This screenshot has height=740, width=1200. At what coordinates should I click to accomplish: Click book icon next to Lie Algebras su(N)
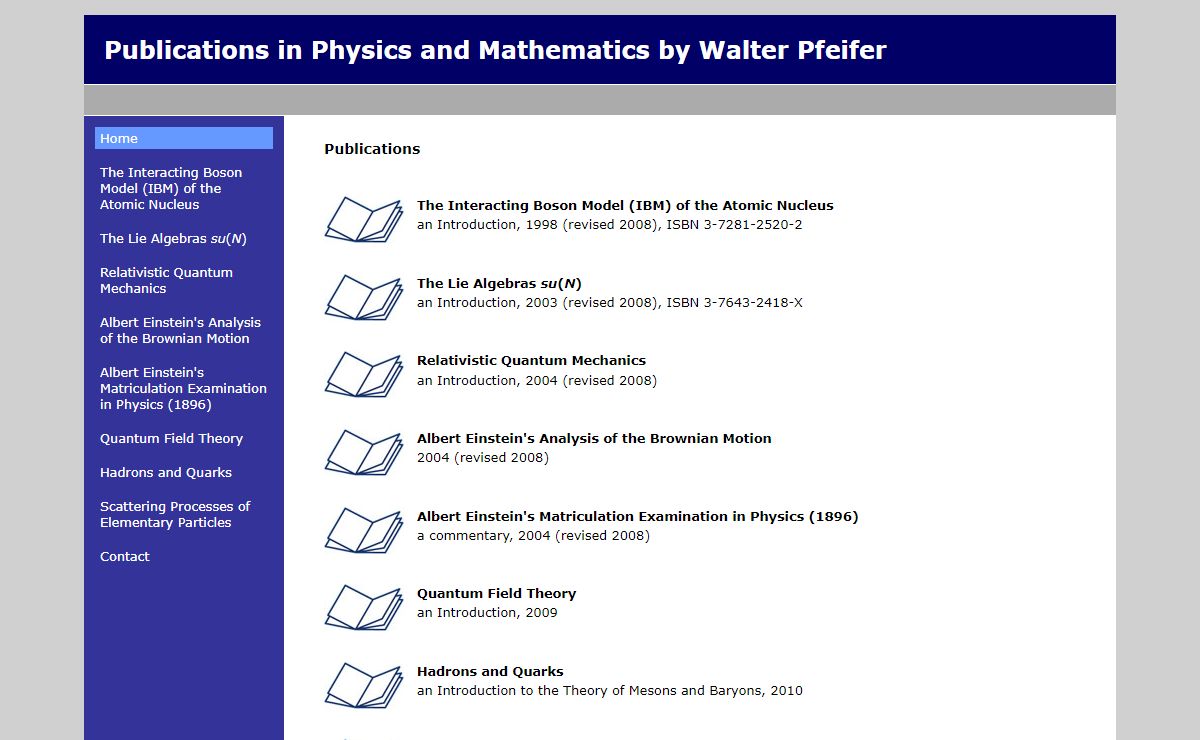(x=363, y=296)
